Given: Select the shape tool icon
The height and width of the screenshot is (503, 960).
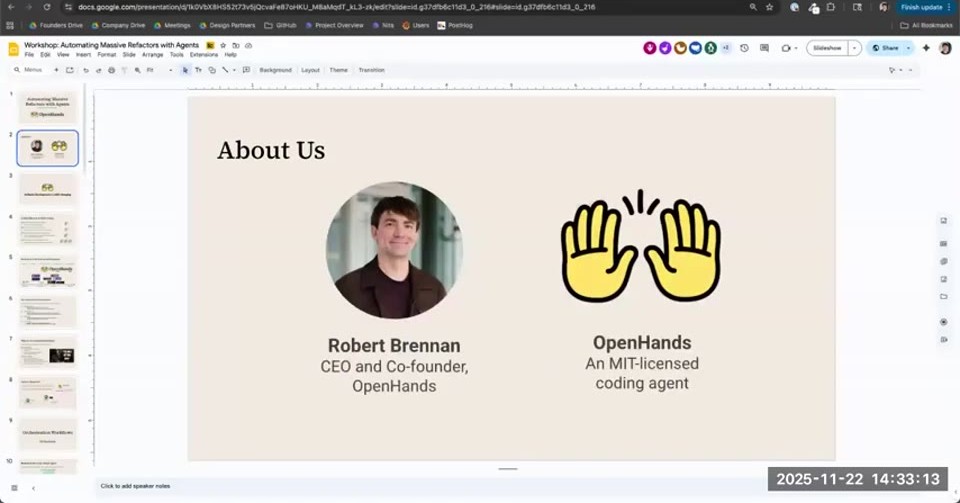Looking at the screenshot, I should pos(212,70).
